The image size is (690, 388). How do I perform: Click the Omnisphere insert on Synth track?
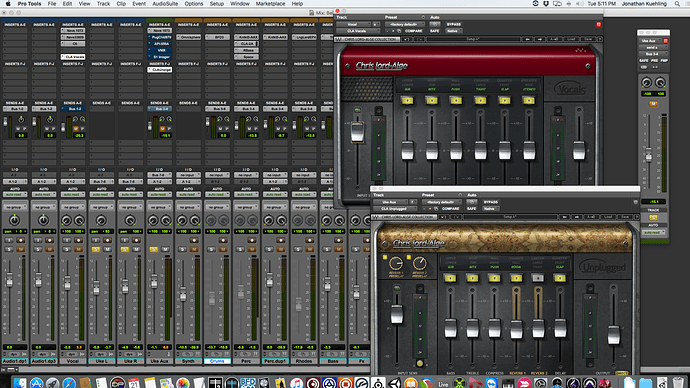189,37
